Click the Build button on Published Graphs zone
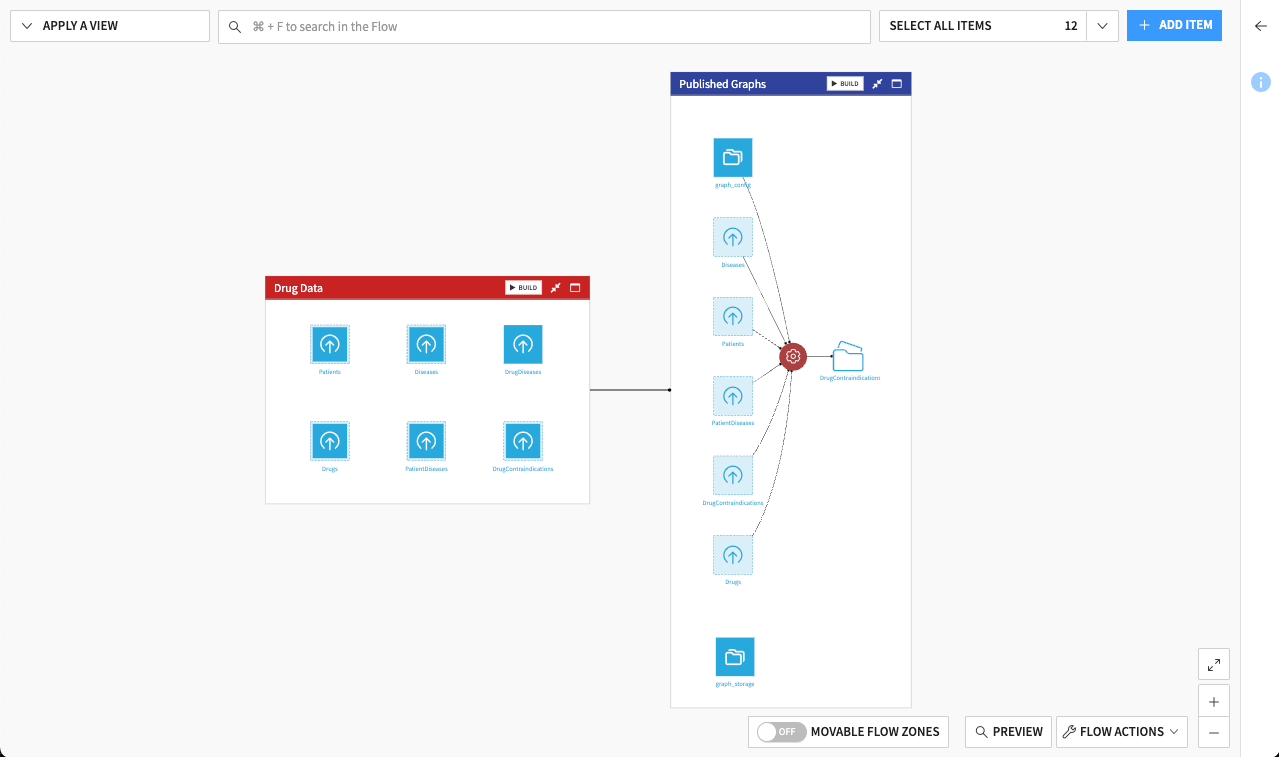The width and height of the screenshot is (1279, 757). pos(843,84)
